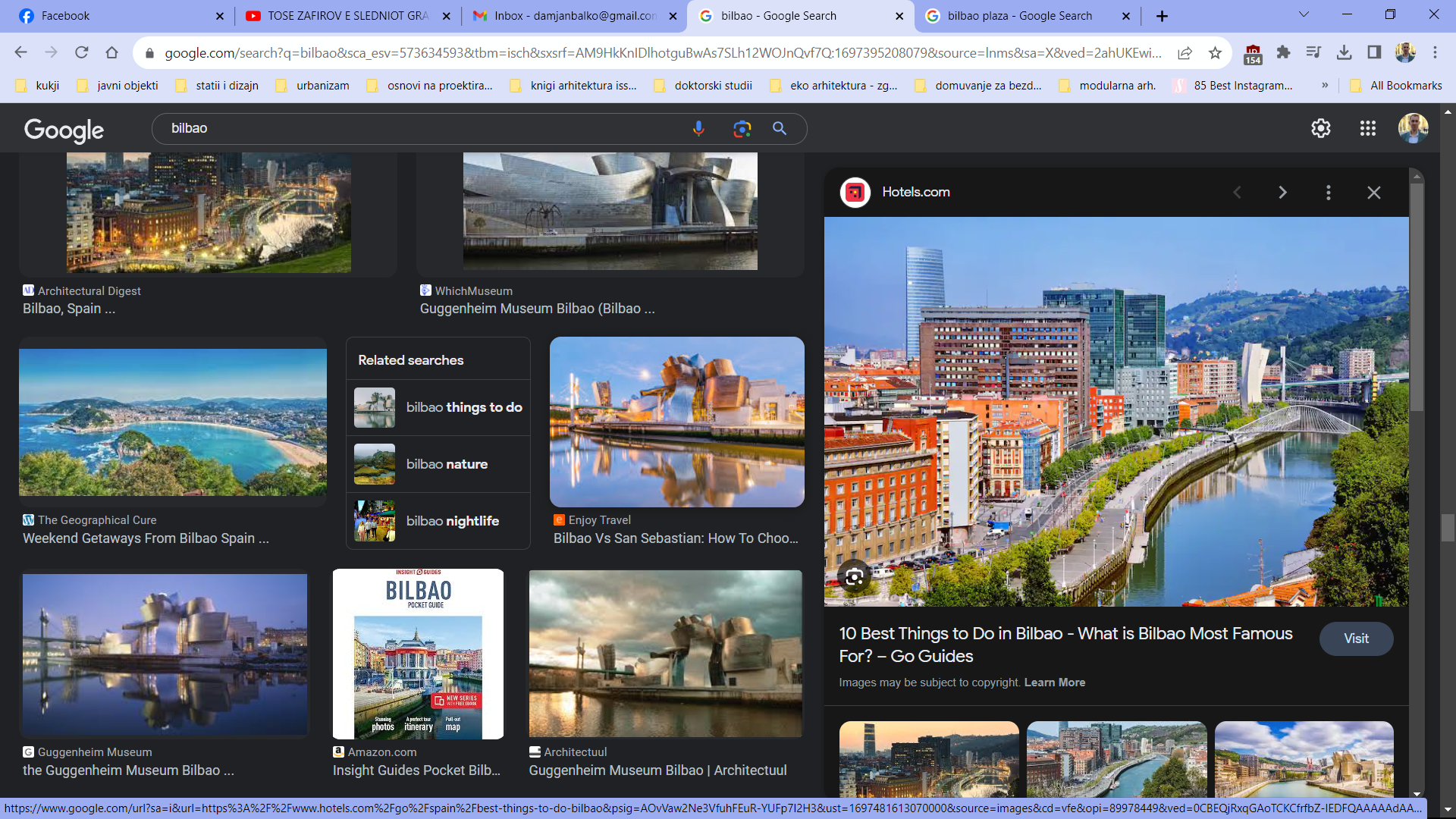
Task: Open Chrome tab search dropdown arrow
Action: (1304, 15)
